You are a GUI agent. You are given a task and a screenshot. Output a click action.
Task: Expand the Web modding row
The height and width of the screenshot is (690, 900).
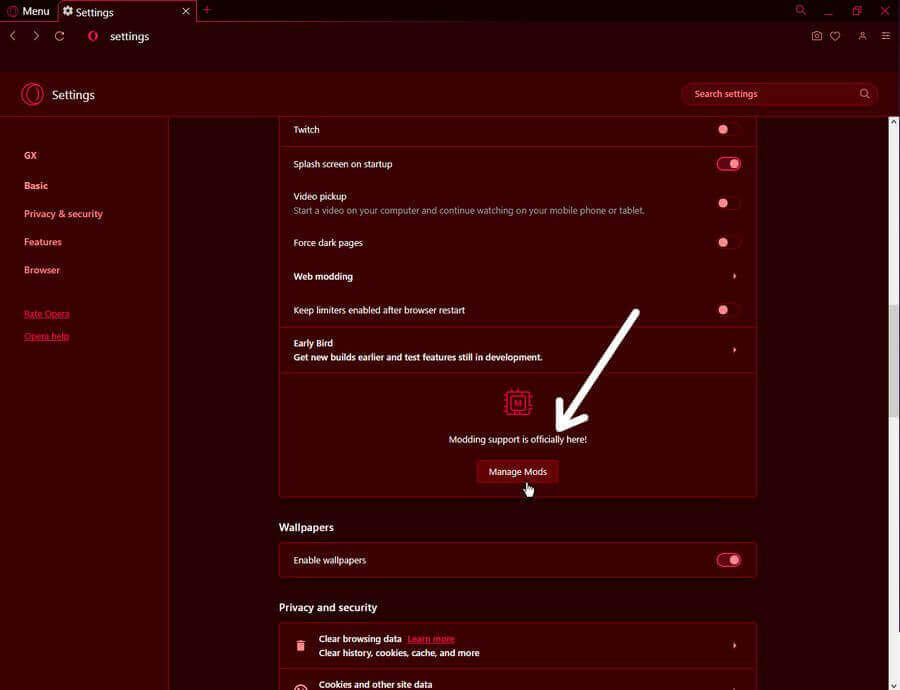point(517,277)
